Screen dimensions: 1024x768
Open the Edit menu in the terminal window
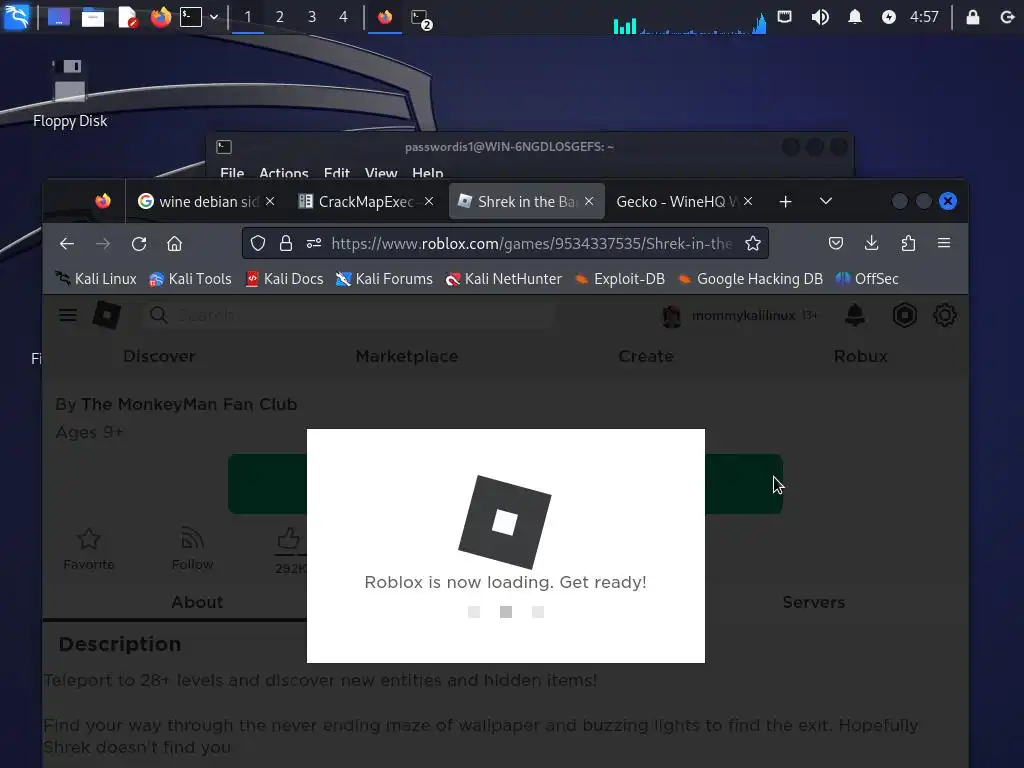pyautogui.click(x=336, y=173)
